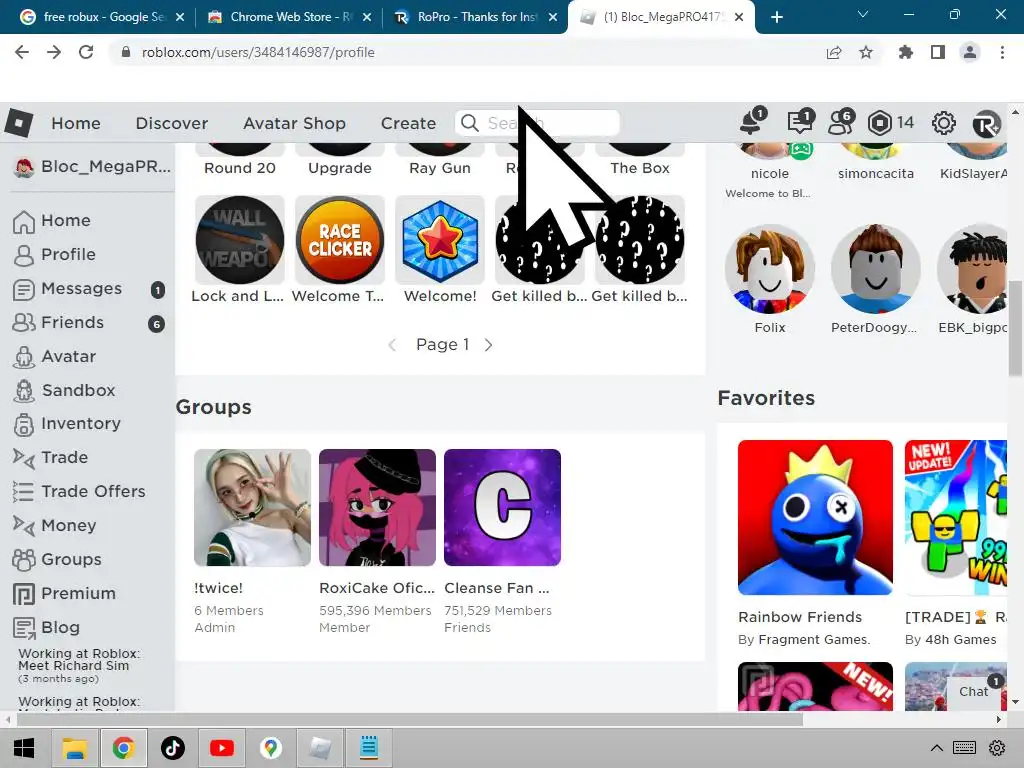This screenshot has height=768, width=1024.
Task: Open the Chat button
Action: tap(973, 692)
